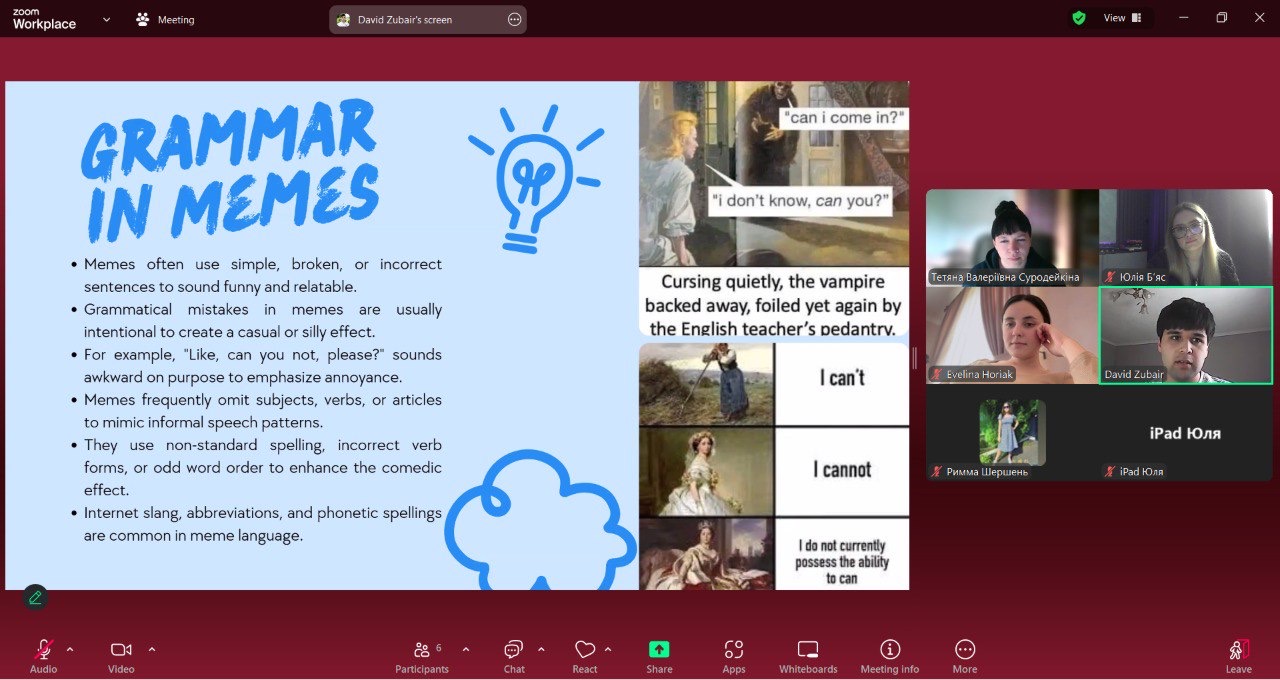Click the green encryption shield icon
The height and width of the screenshot is (680, 1280).
(1078, 18)
